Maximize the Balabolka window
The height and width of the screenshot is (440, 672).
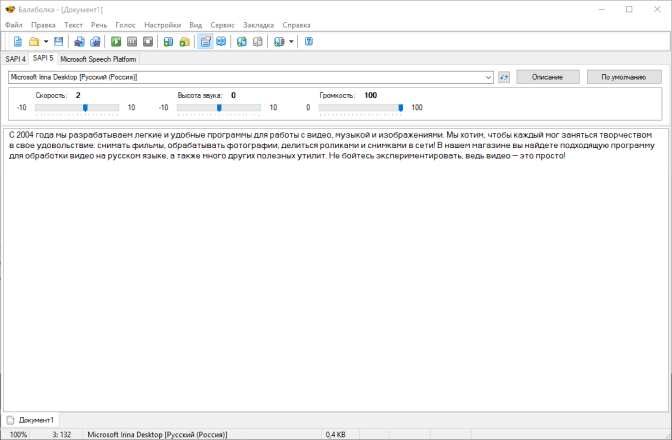629,9
